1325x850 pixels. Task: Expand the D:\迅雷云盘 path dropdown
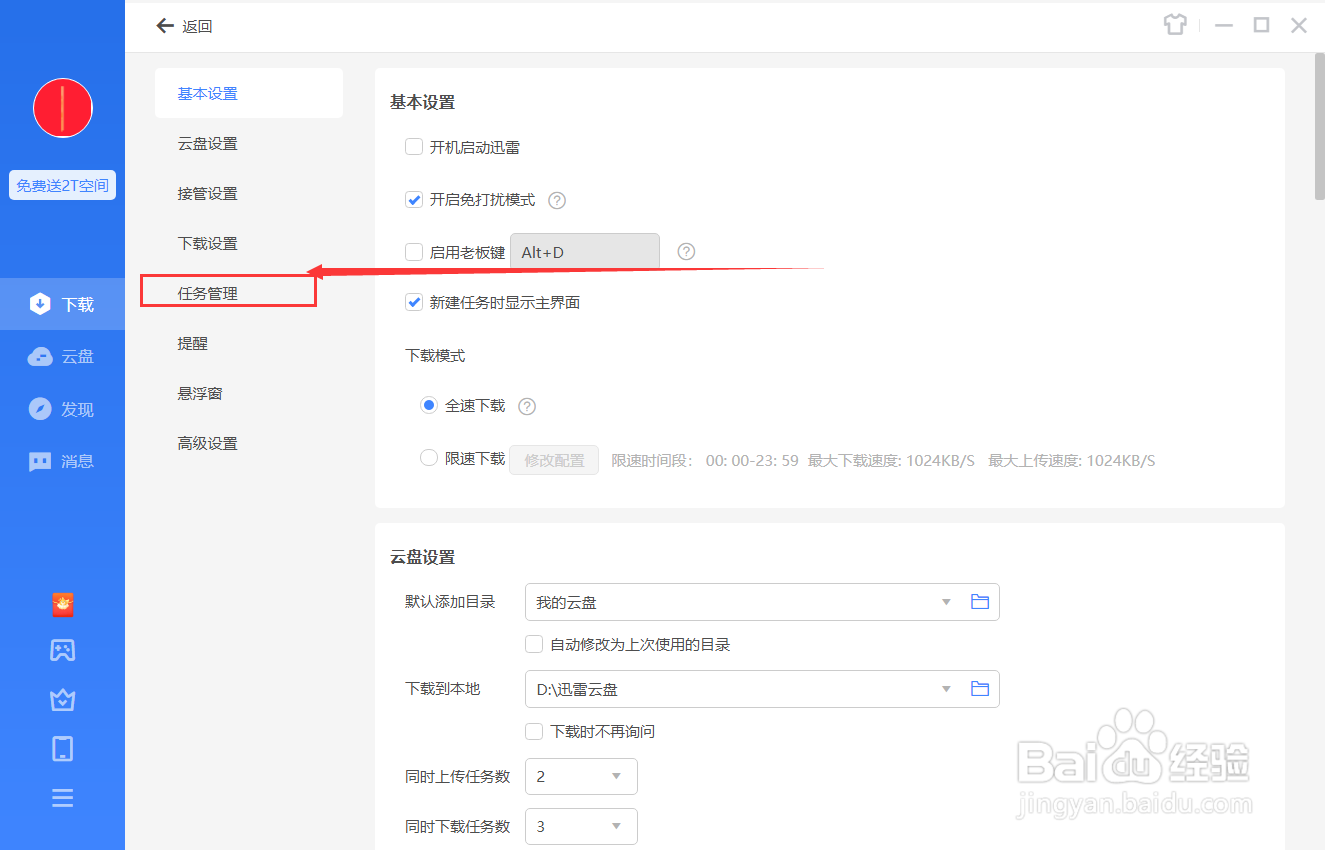pos(946,689)
